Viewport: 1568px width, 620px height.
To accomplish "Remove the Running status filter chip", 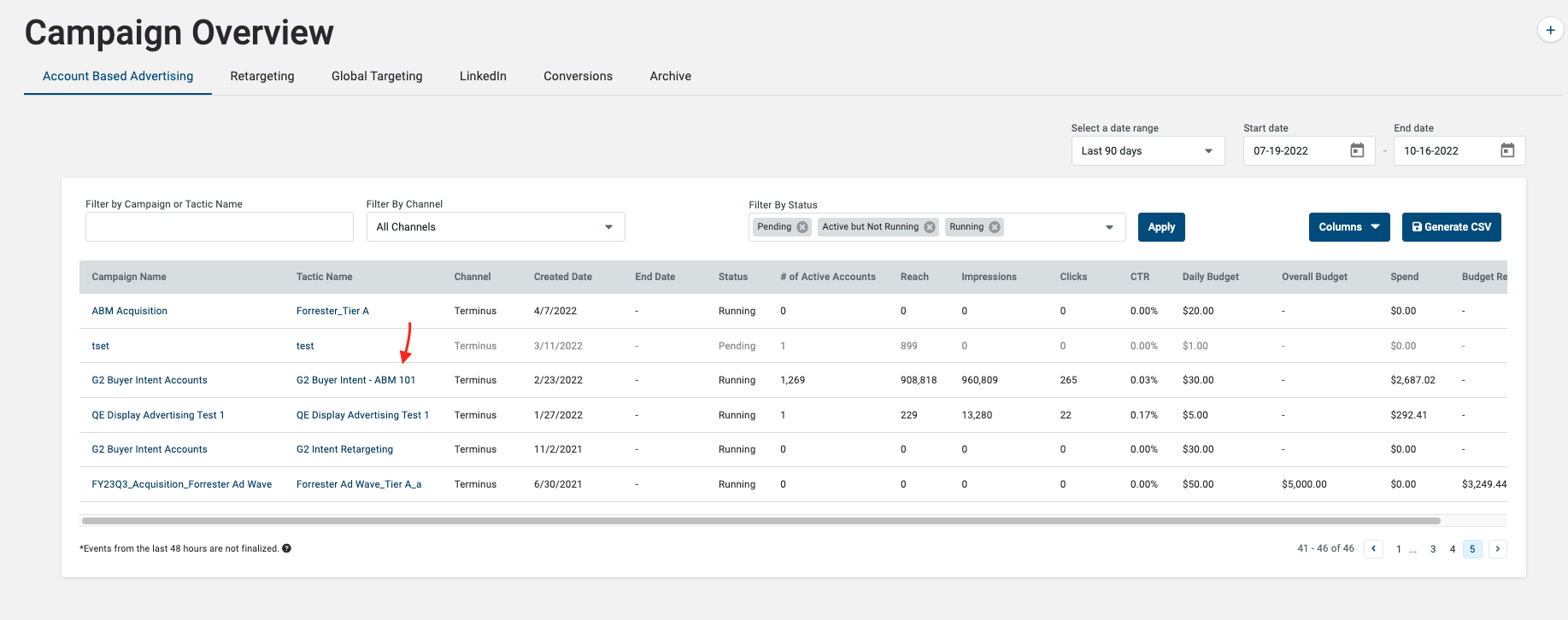I will (995, 227).
